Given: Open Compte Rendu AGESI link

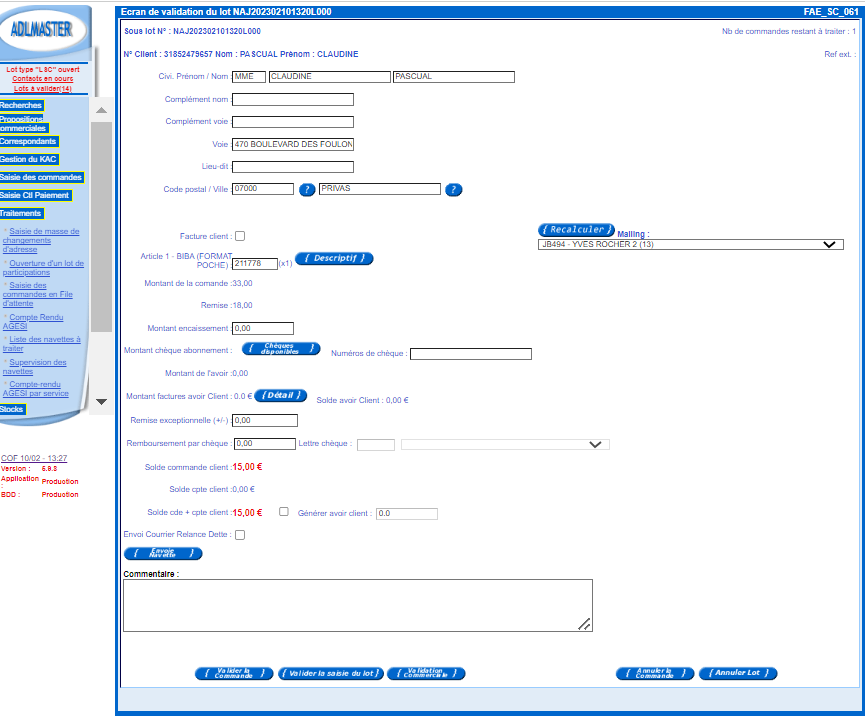Looking at the screenshot, I should pos(33,322).
